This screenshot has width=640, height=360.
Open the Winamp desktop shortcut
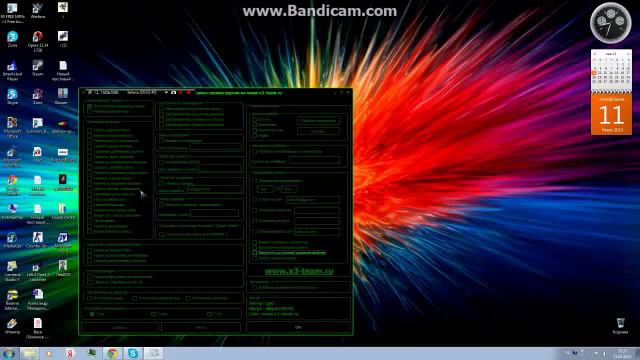(12, 327)
